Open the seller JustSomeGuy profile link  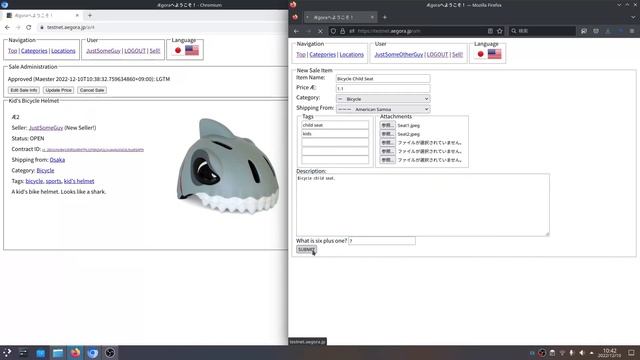pos(46,128)
